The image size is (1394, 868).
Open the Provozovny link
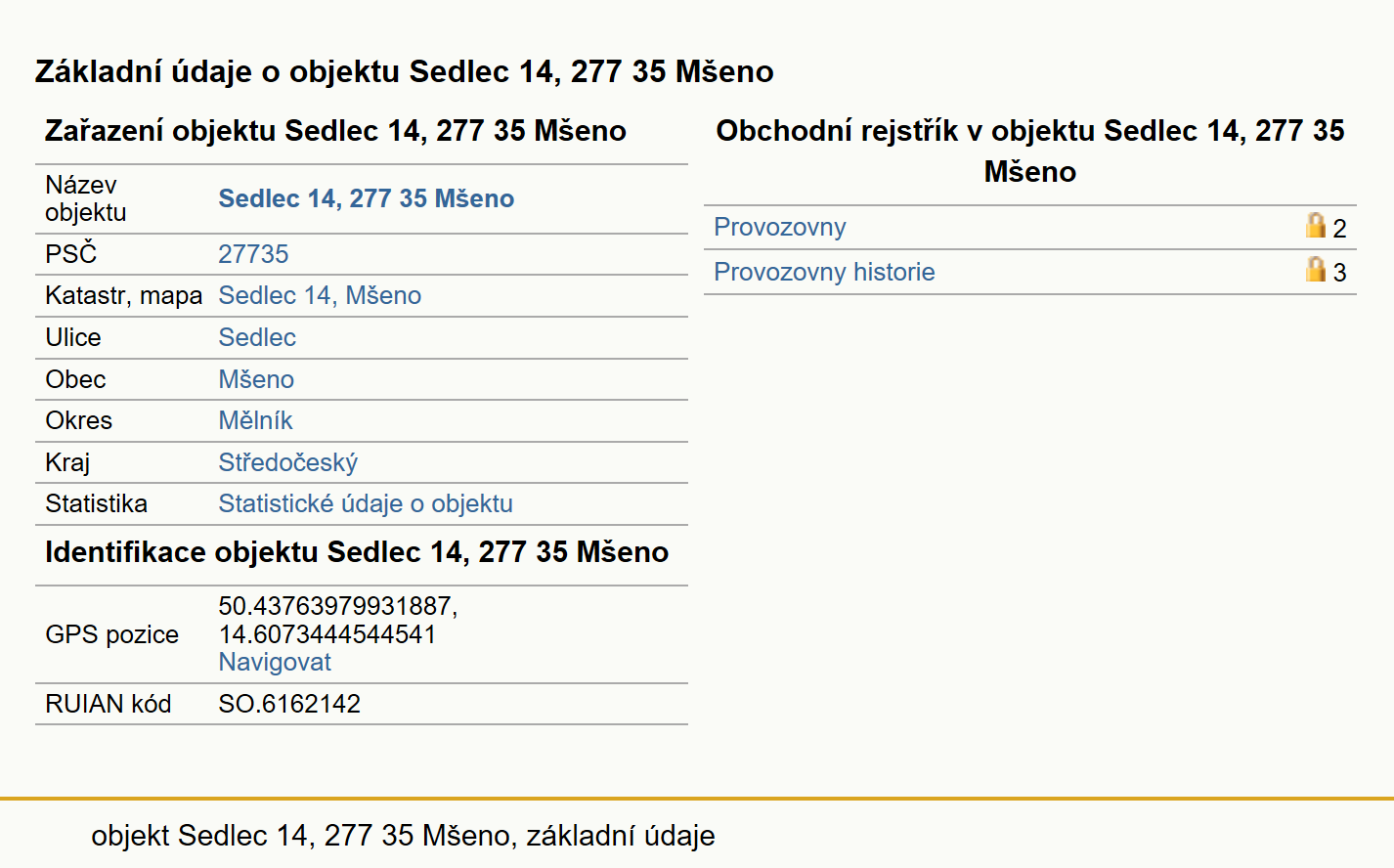tap(780, 227)
